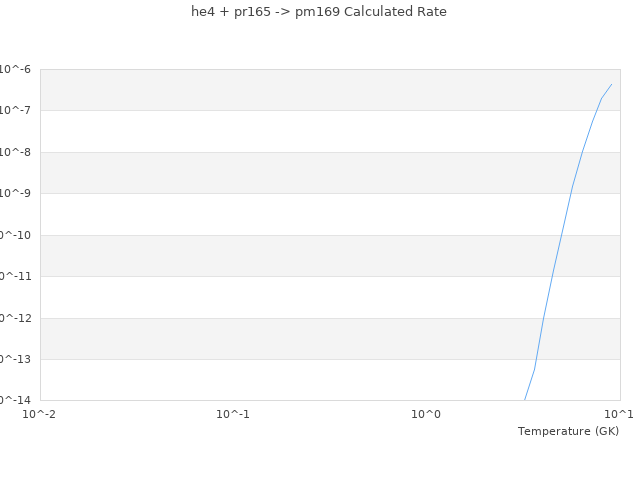This screenshot has height=480, width=640.
Task: Click the 10^-9 y-axis tick label
Action: pos(15,193)
